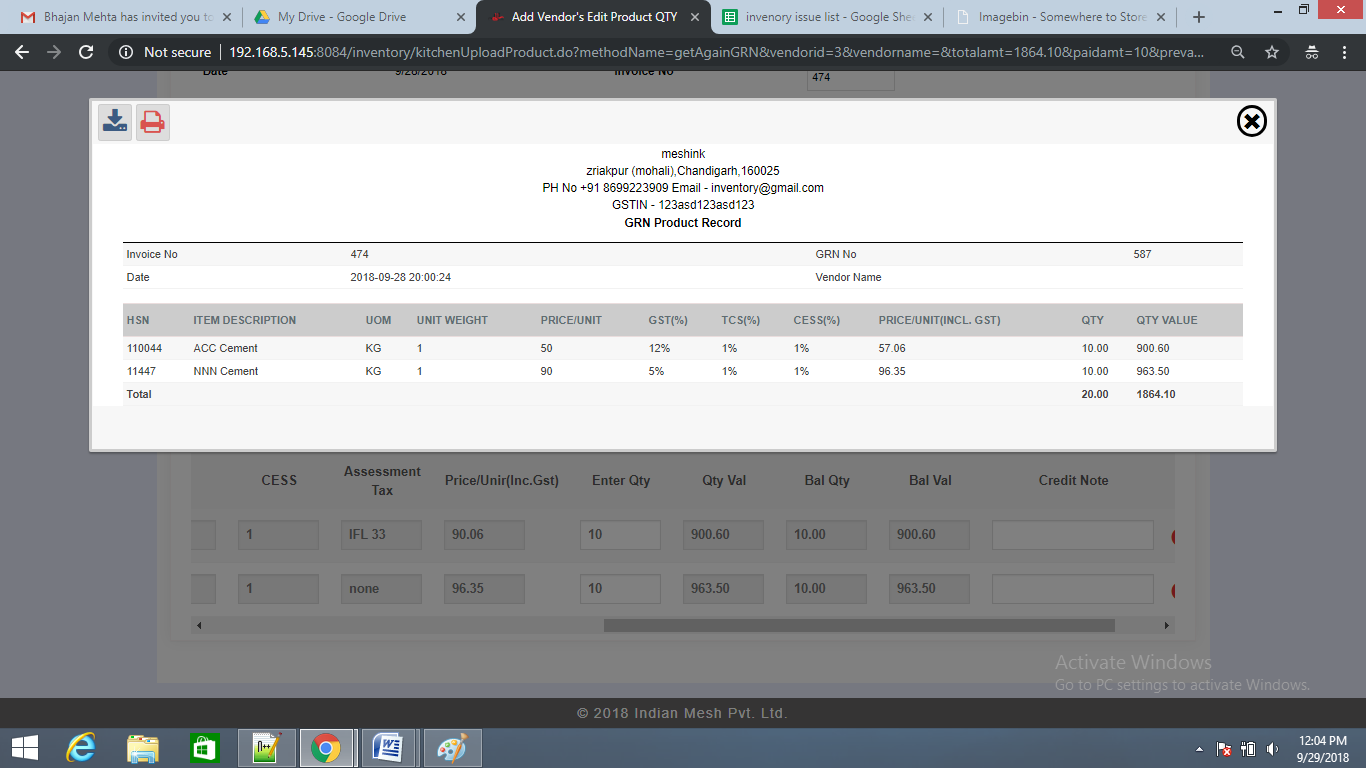Close the Google Sheets tab
The height and width of the screenshot is (768, 1366).
point(928,17)
